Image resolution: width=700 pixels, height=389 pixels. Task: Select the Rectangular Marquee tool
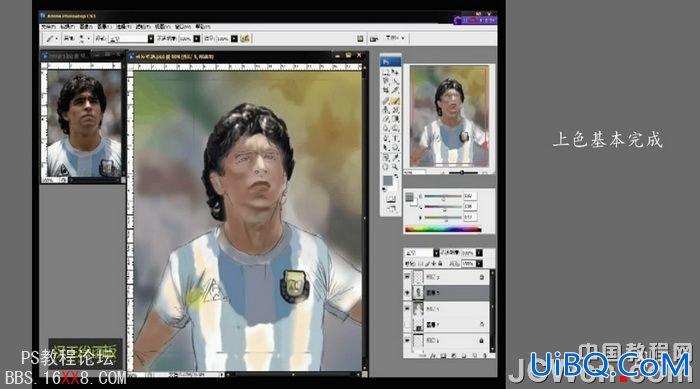coord(386,71)
